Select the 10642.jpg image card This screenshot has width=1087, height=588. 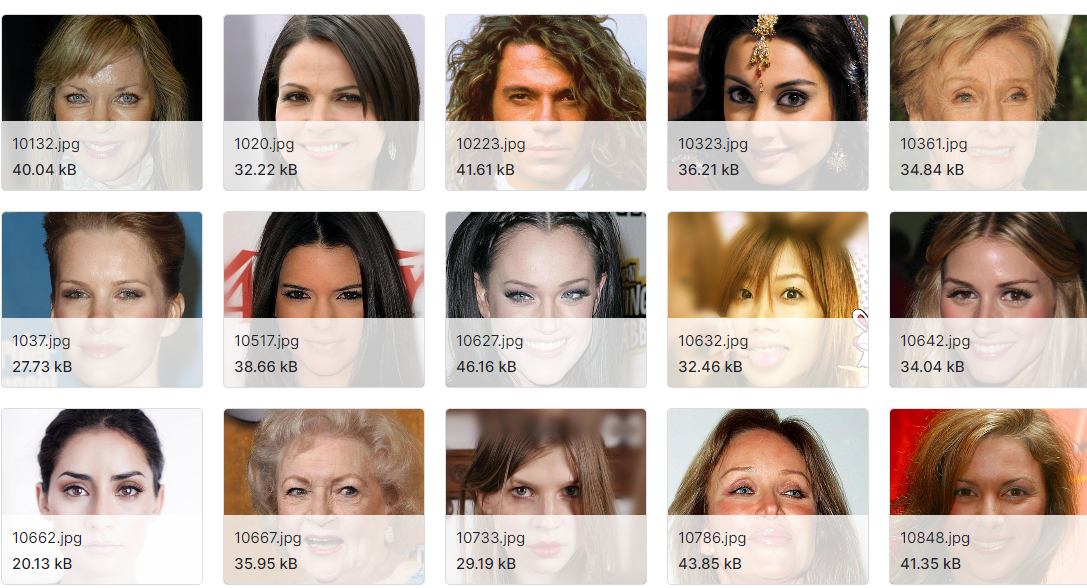coord(988,300)
